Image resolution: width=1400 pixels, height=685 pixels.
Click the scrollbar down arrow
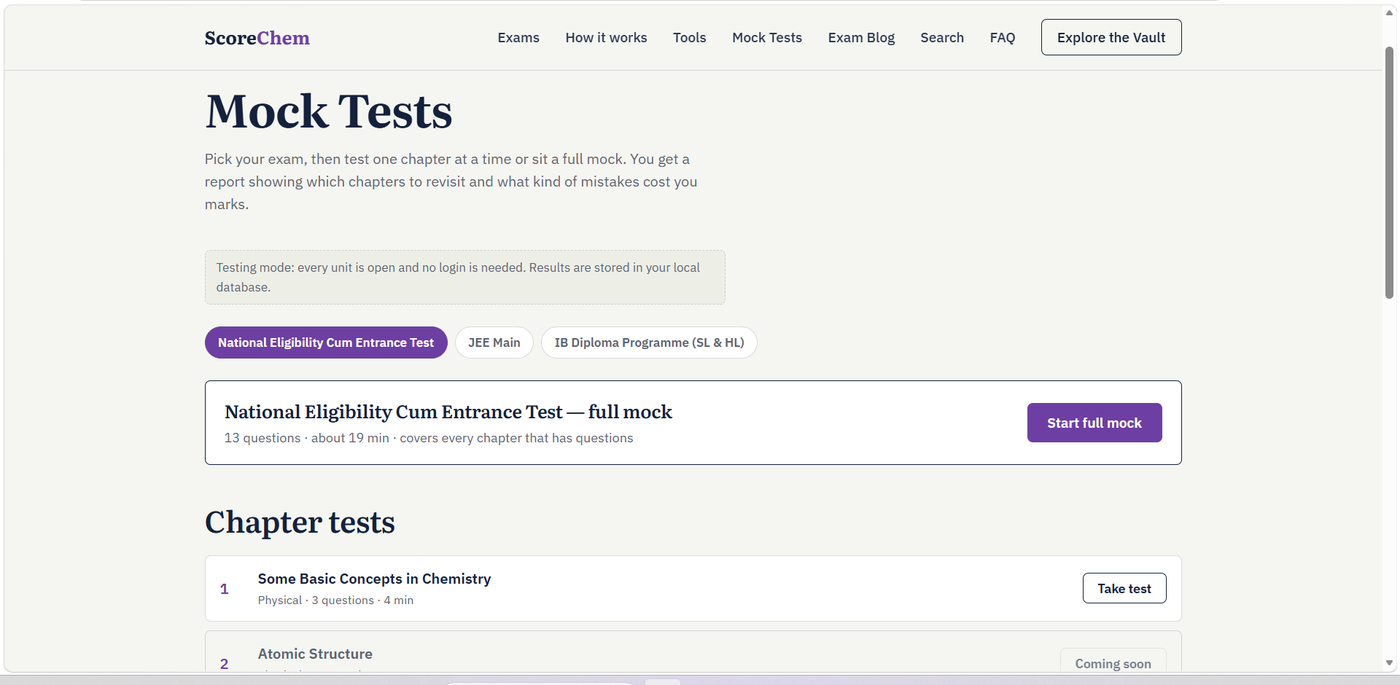[x=1389, y=663]
